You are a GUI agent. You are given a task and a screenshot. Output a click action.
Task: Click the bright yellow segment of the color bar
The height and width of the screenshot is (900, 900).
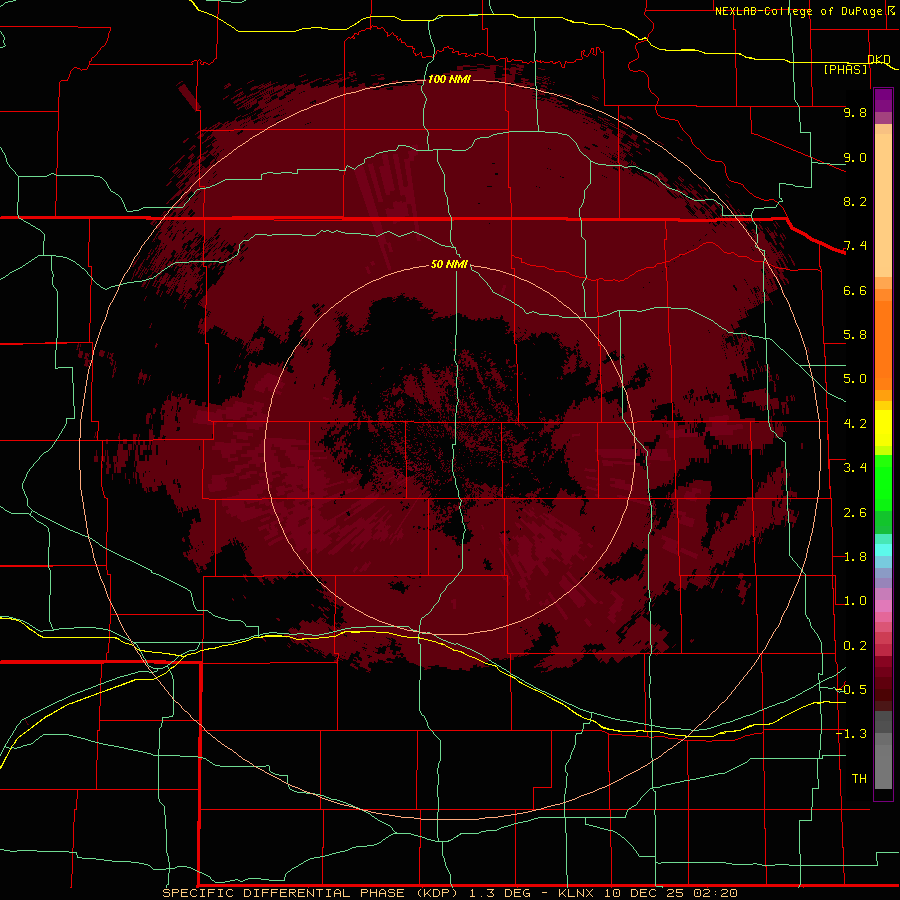click(x=883, y=428)
